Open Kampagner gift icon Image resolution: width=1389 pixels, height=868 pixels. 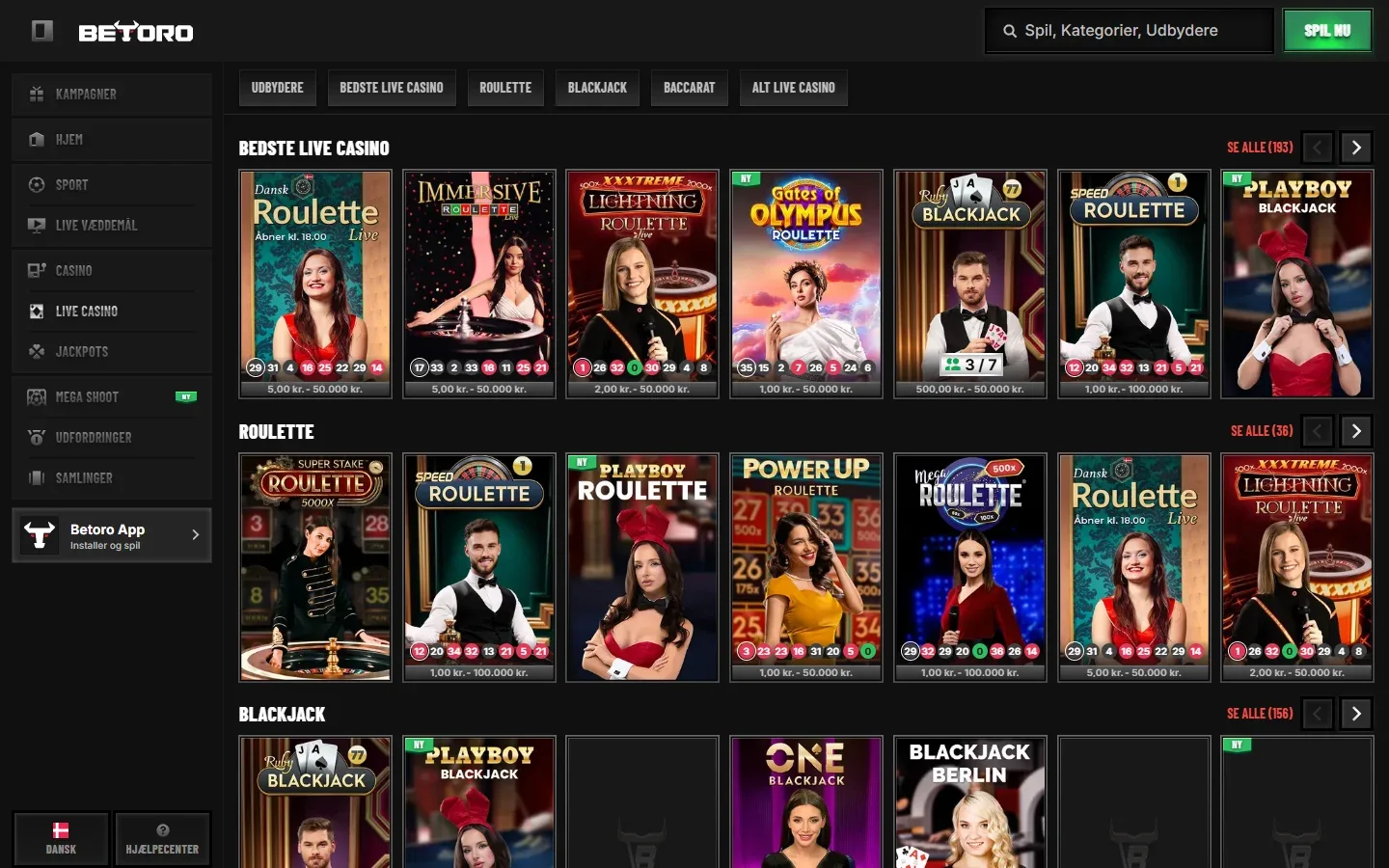coord(37,94)
